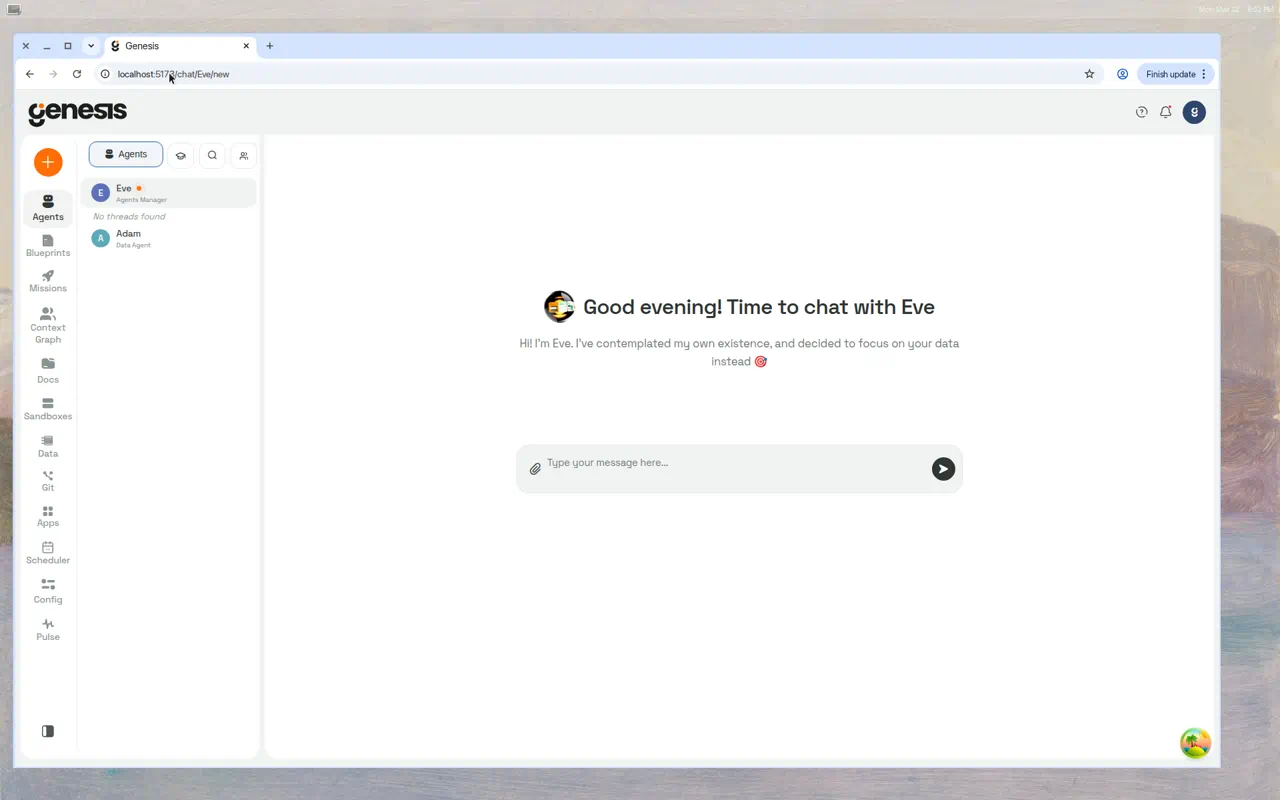Go to Missions section
The height and width of the screenshot is (800, 1280).
[48, 281]
